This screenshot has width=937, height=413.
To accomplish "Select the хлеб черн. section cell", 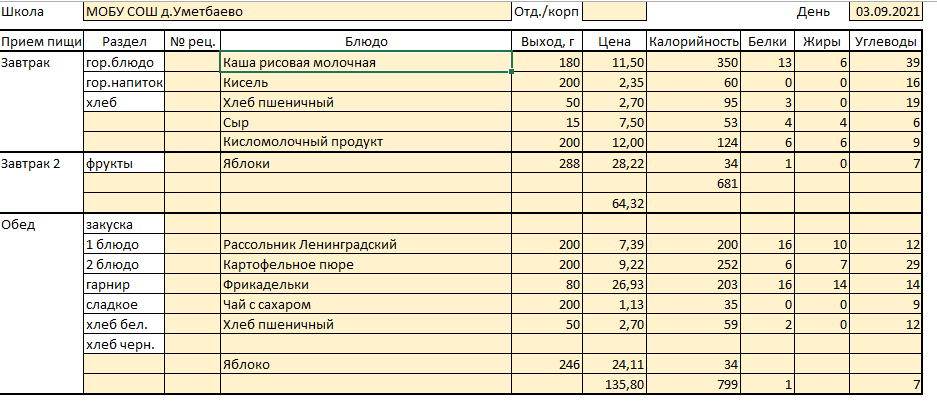I will [123, 345].
